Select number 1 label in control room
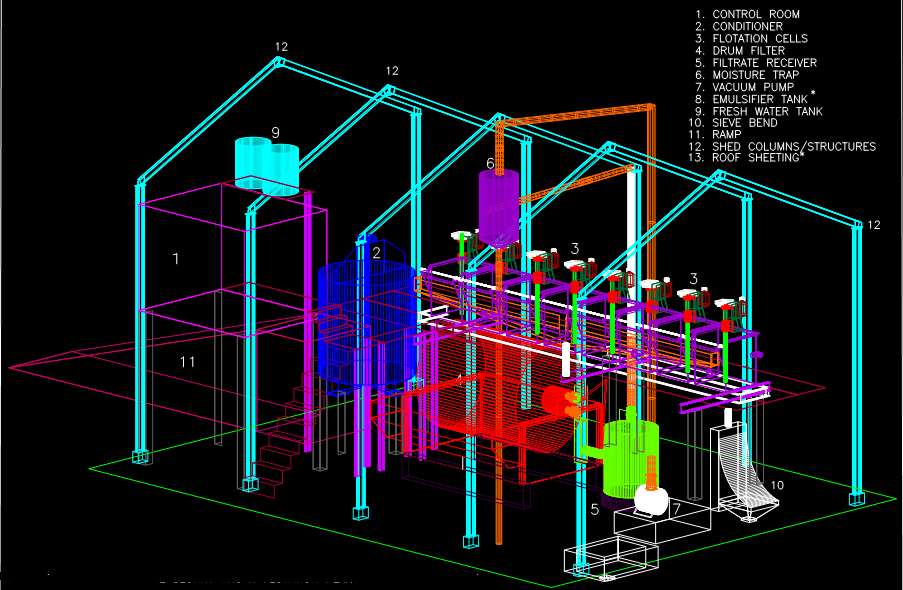Image resolution: width=903 pixels, height=590 pixels. pos(175,259)
